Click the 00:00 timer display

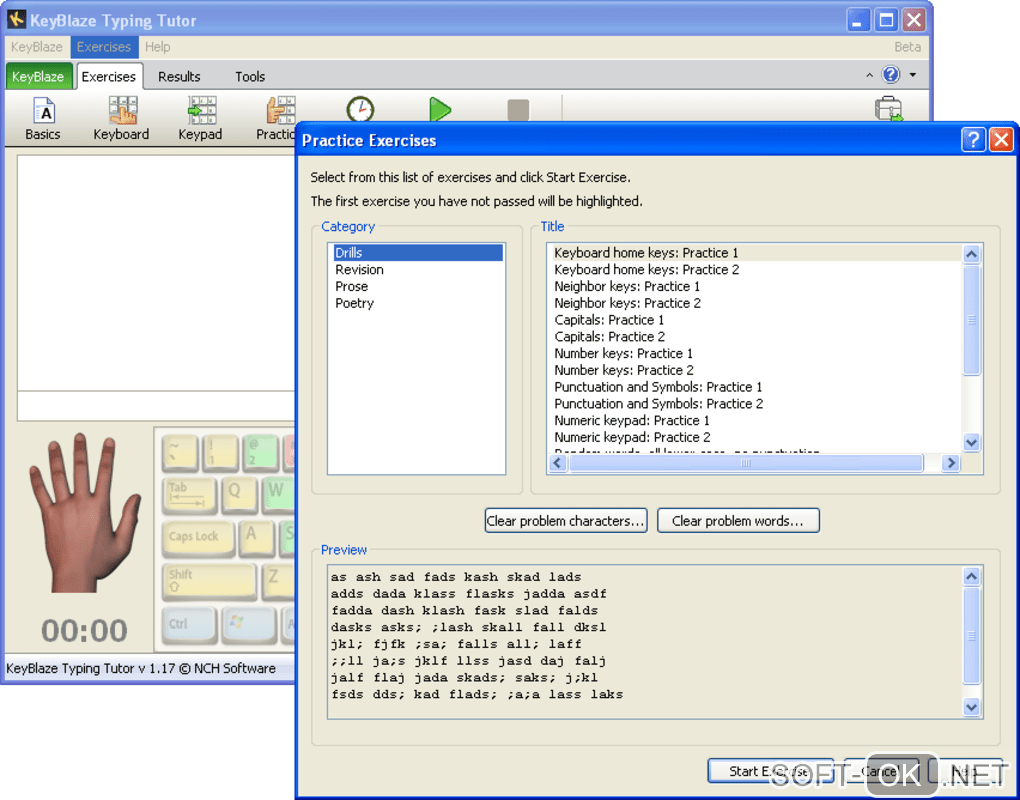pyautogui.click(x=85, y=631)
